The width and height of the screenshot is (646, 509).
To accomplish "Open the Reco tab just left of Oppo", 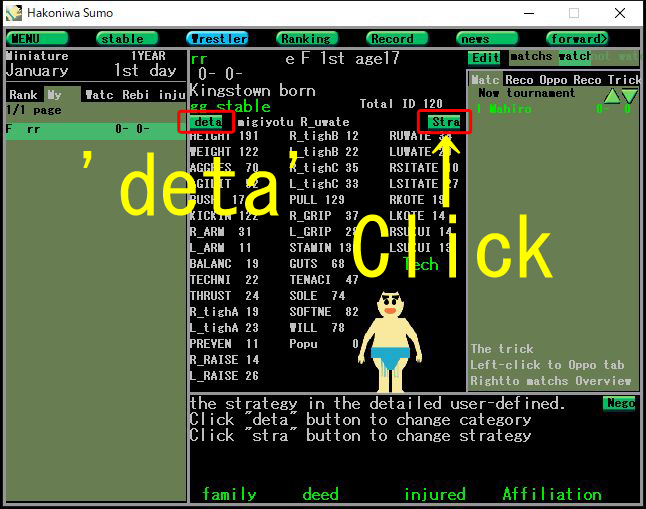I will click(519, 80).
